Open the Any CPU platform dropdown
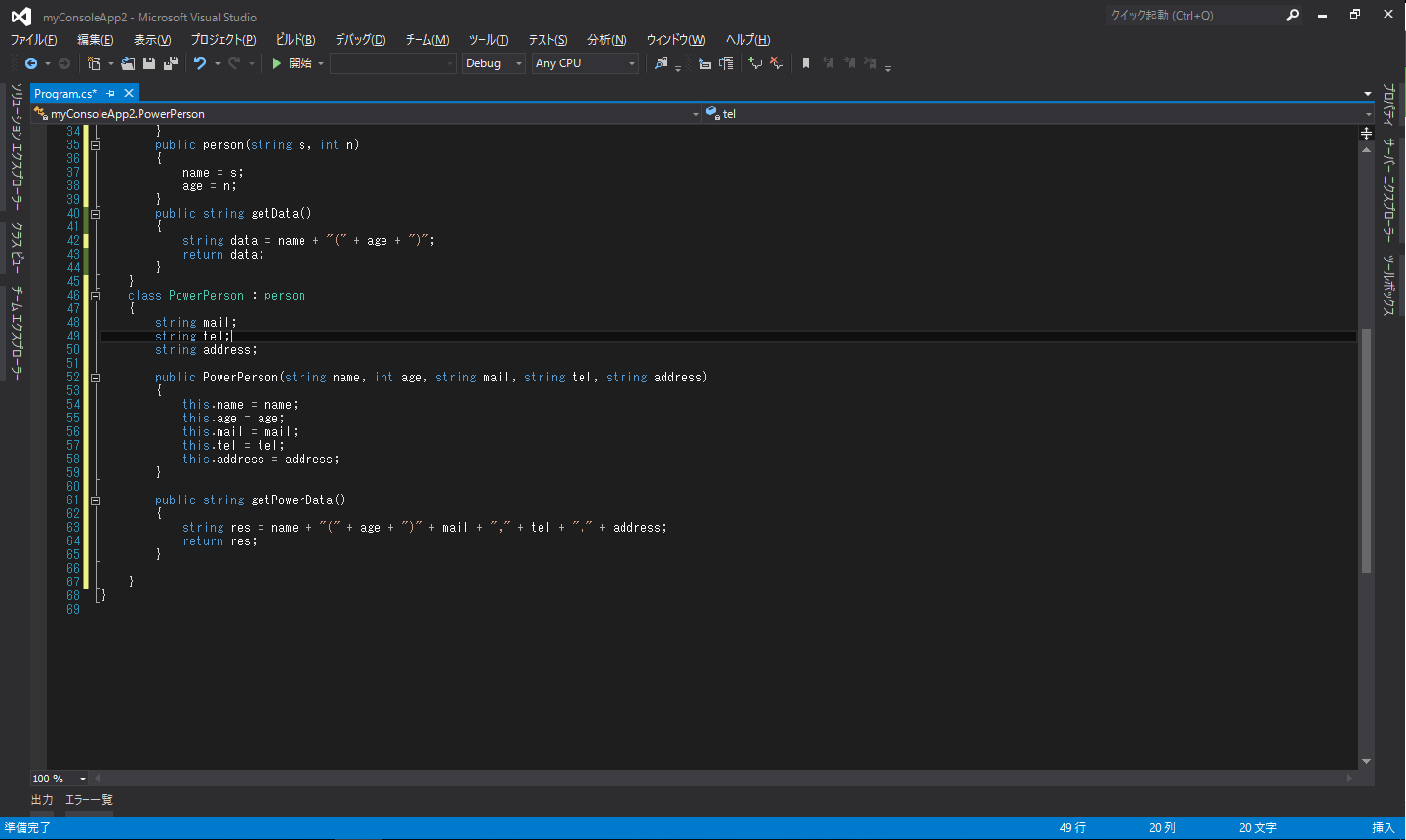1406x840 pixels. (x=585, y=63)
